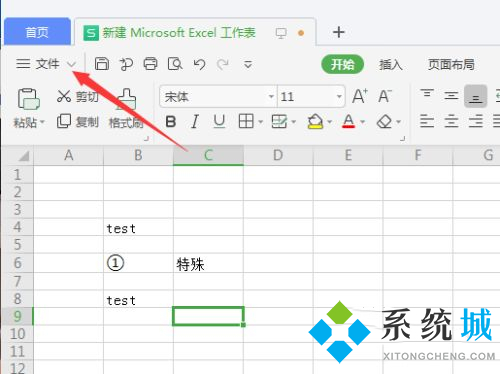Viewport: 500px width, 374px height.
Task: Toggle Underline formatting
Action: click(219, 122)
